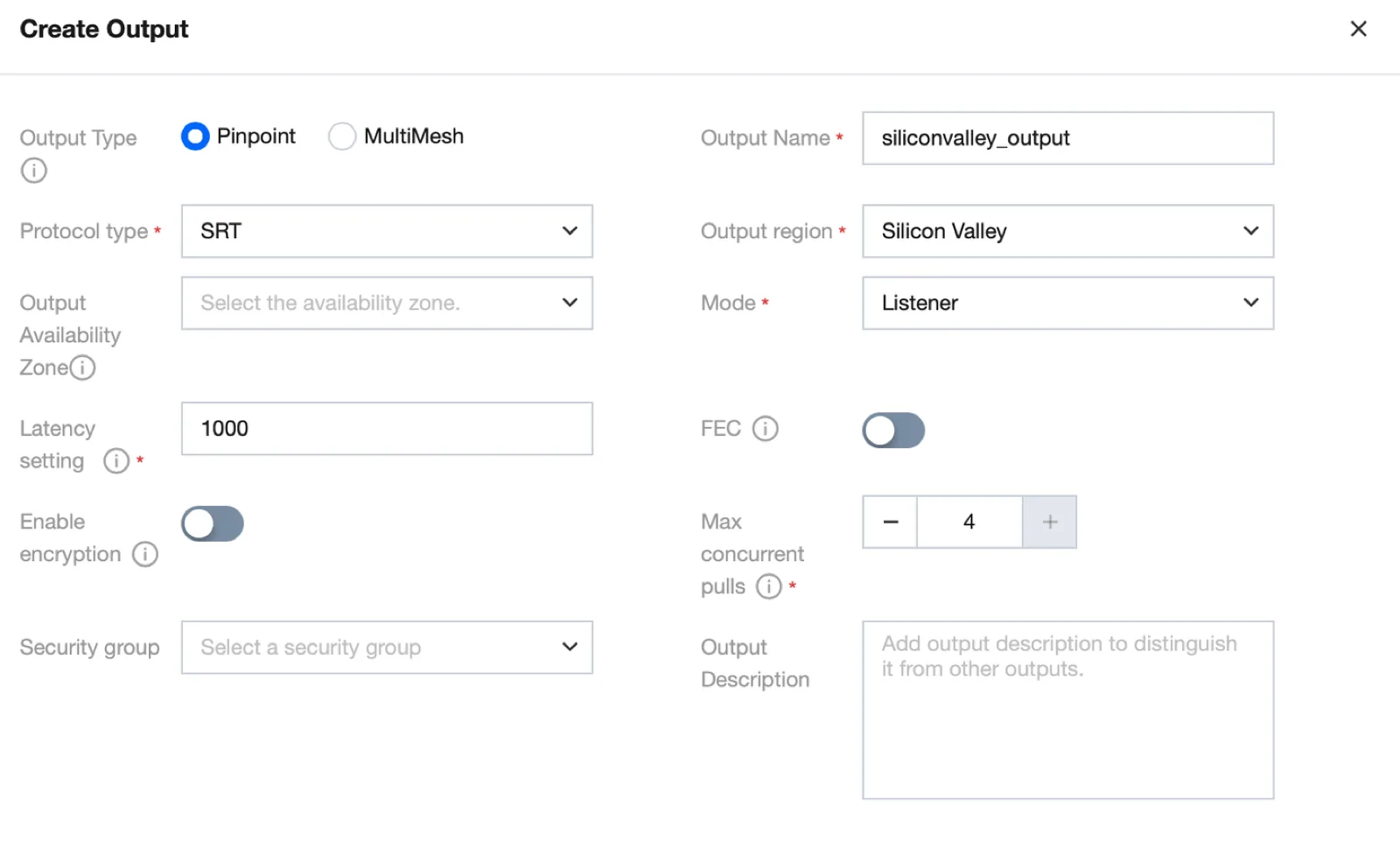Image resolution: width=1400 pixels, height=841 pixels.
Task: Open the Protocol type dropdown showing SRT
Action: click(x=387, y=231)
